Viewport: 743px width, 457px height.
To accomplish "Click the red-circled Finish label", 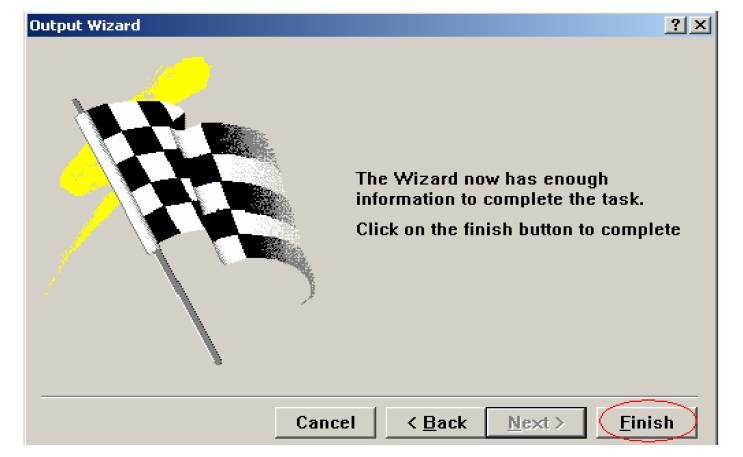I will click(x=647, y=422).
